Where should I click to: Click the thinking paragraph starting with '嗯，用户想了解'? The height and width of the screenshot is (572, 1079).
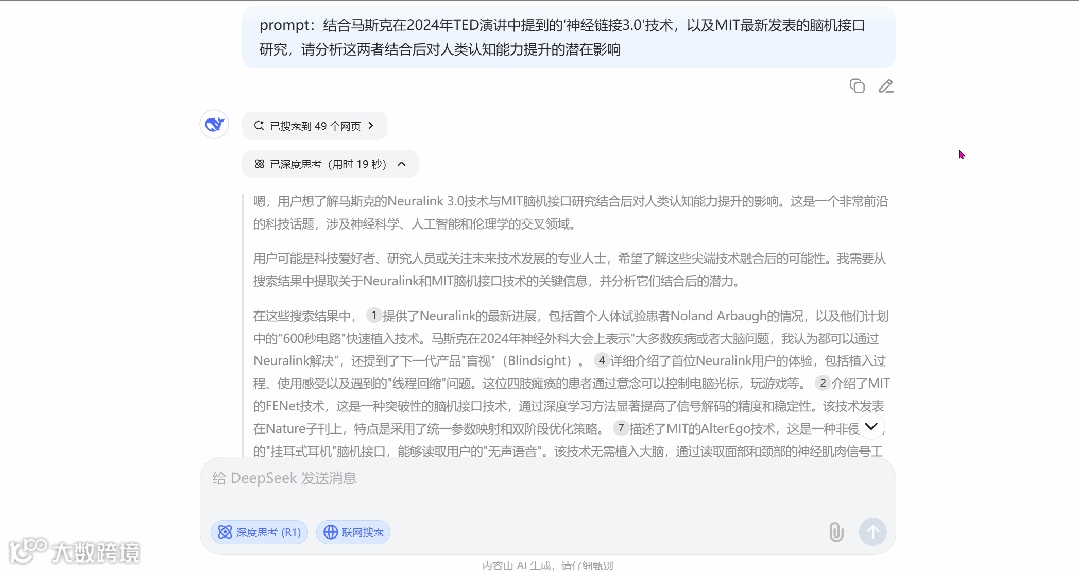pyautogui.click(x=570, y=213)
